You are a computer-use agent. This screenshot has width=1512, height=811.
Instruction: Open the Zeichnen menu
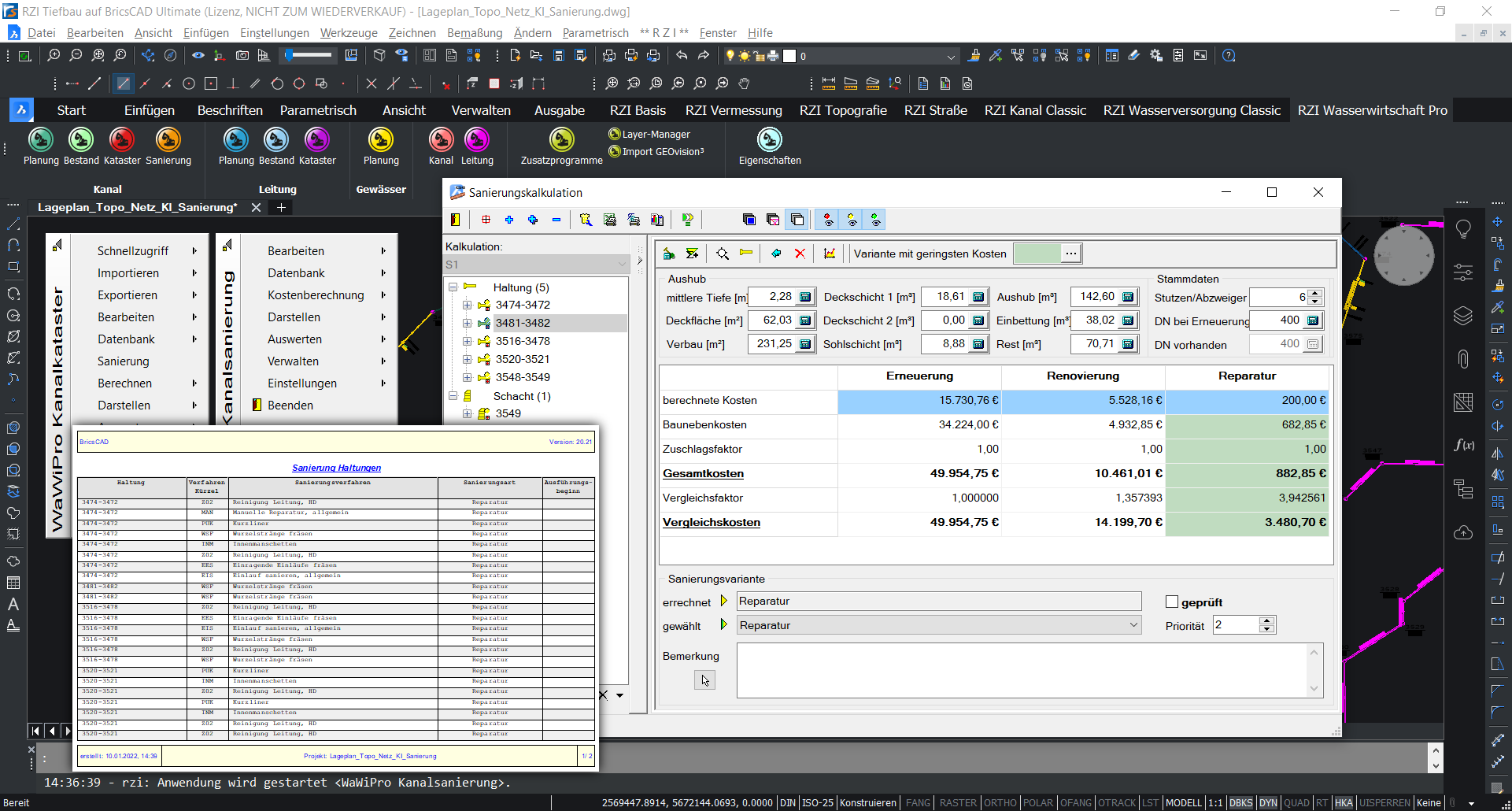412,33
